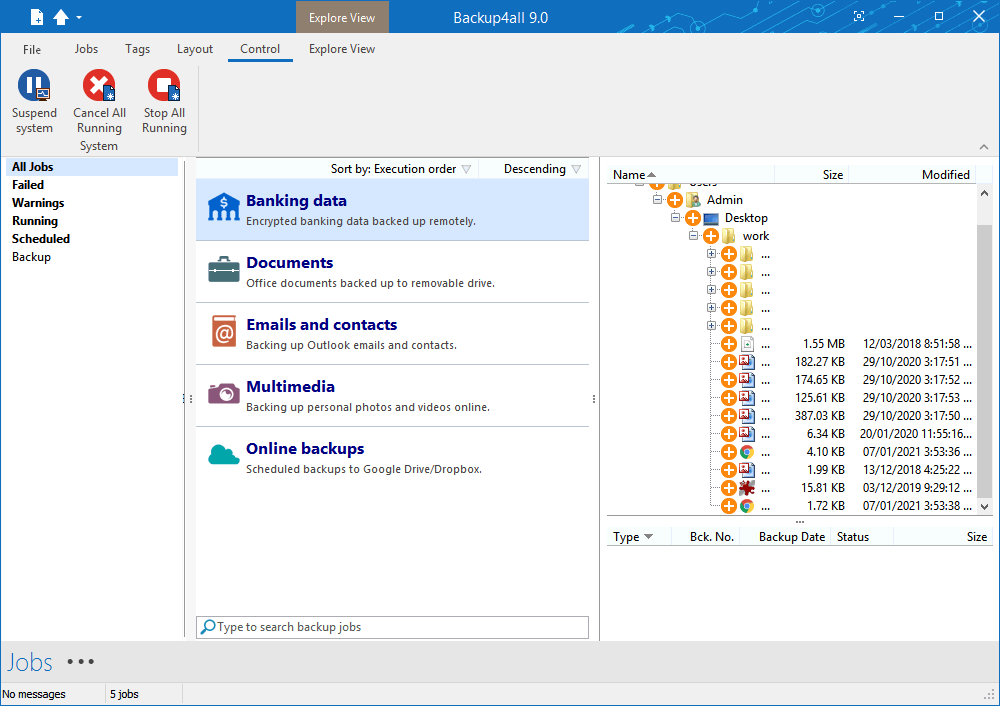Switch to the Layout ribbon tab
Screen dimensions: 1000x706
click(x=195, y=49)
